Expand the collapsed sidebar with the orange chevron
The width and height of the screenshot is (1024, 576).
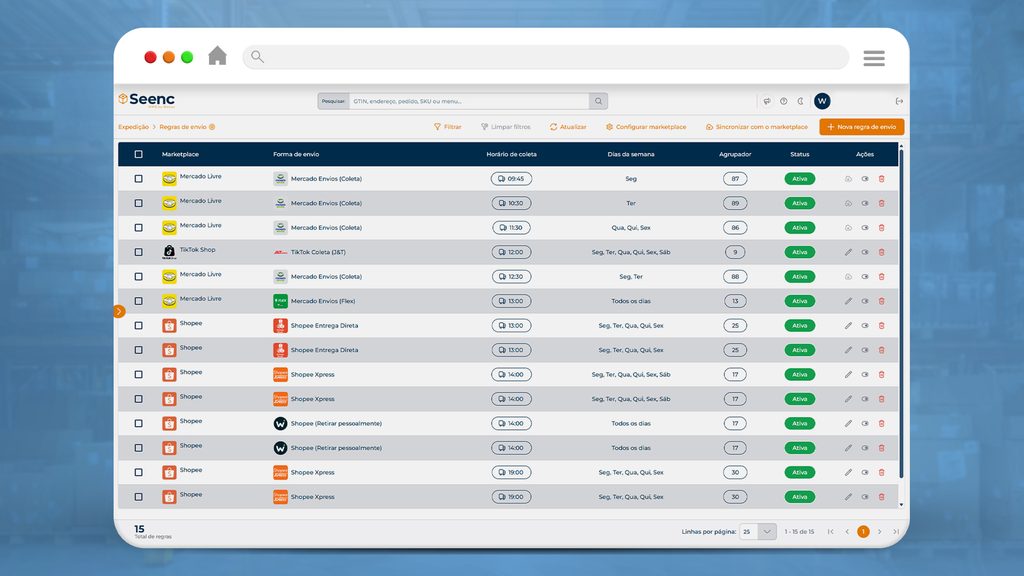[119, 312]
